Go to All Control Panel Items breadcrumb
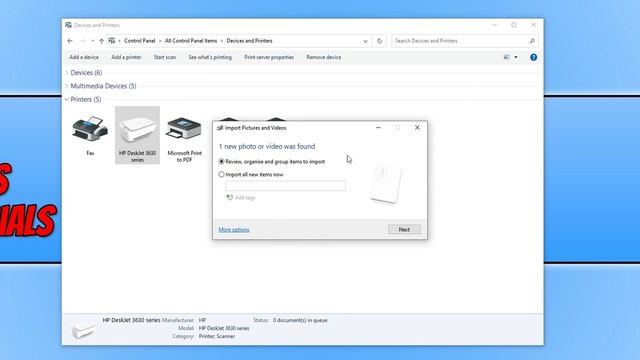 click(191, 41)
